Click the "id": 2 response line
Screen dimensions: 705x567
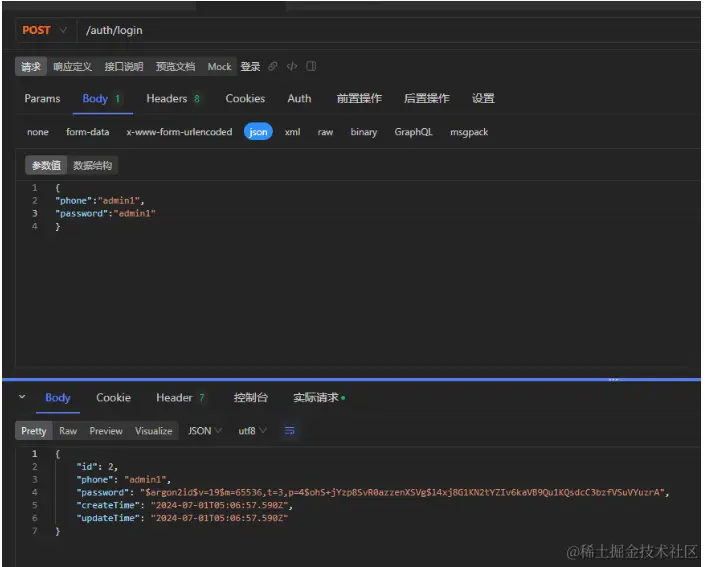[97, 466]
